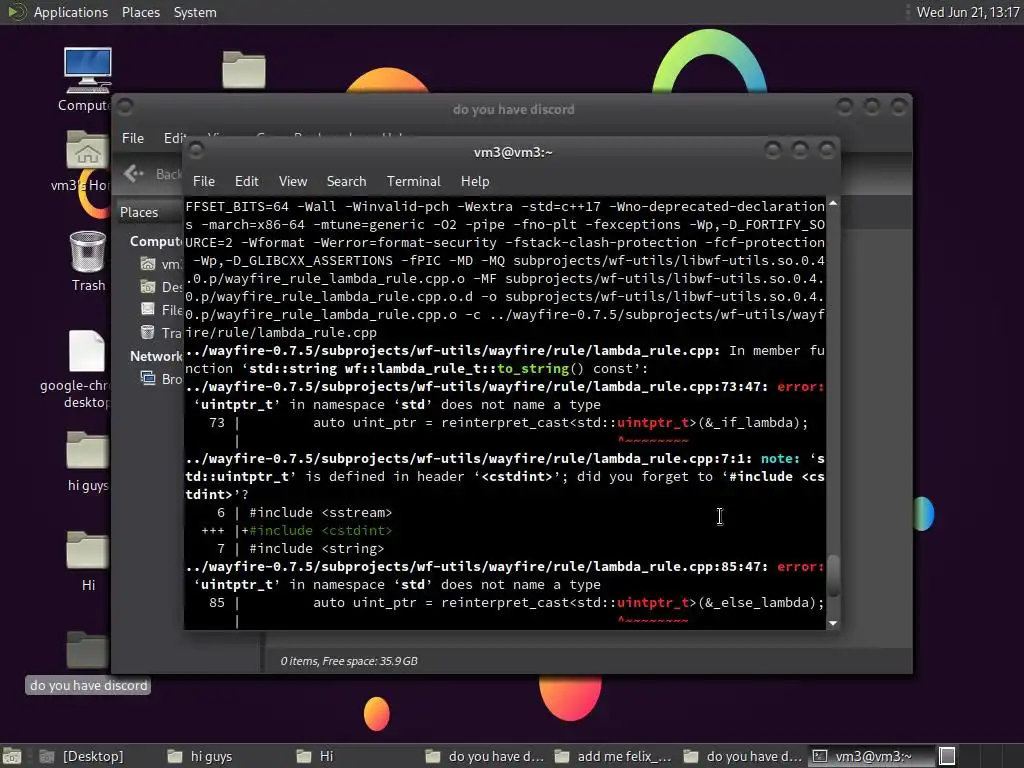The height and width of the screenshot is (768, 1024).
Task: Open the 'hi guys' folder icon on the desktop
Action: coord(87,450)
